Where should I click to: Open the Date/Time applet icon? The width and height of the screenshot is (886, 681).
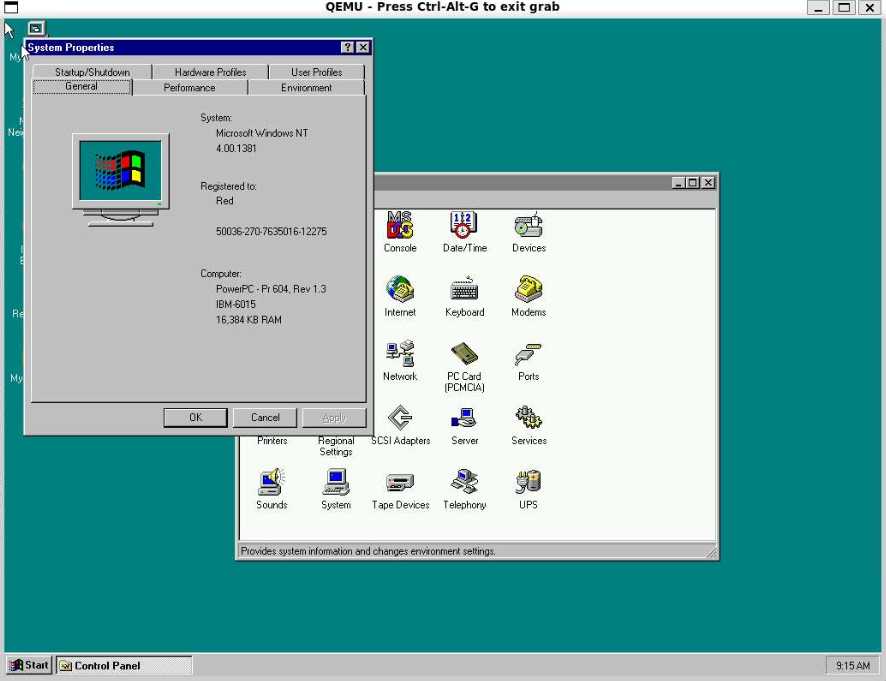tap(463, 225)
